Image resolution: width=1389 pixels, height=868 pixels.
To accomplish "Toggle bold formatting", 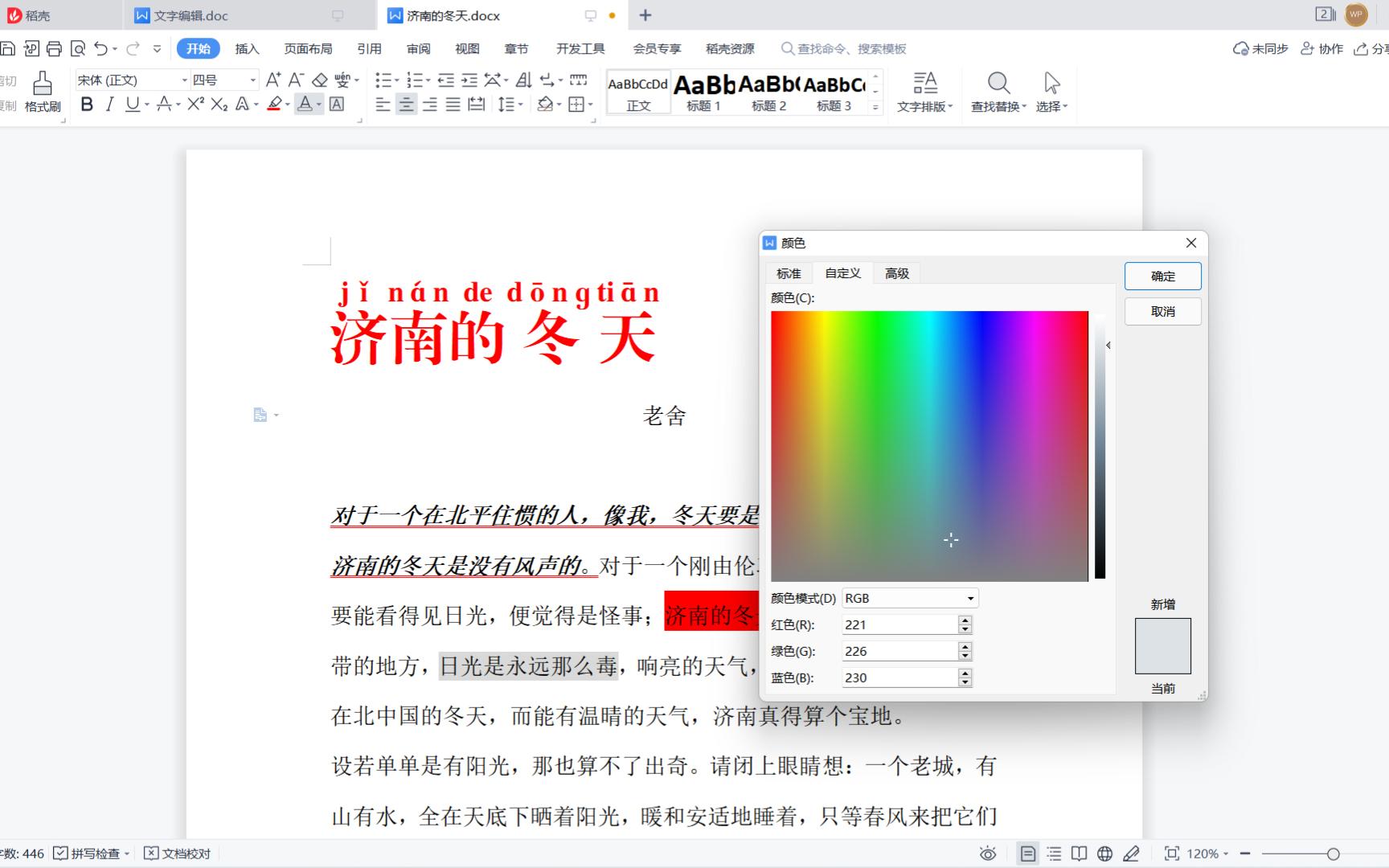I will click(87, 104).
